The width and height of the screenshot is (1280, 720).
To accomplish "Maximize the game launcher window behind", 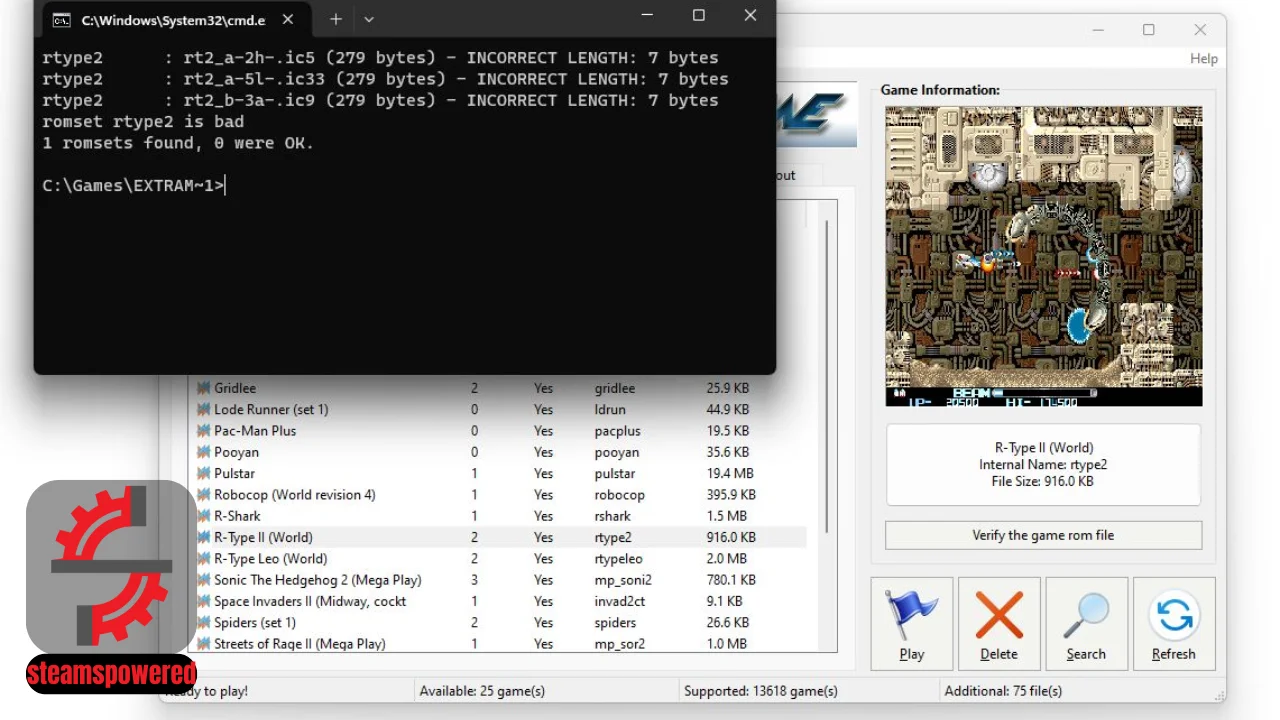I will tap(1148, 30).
